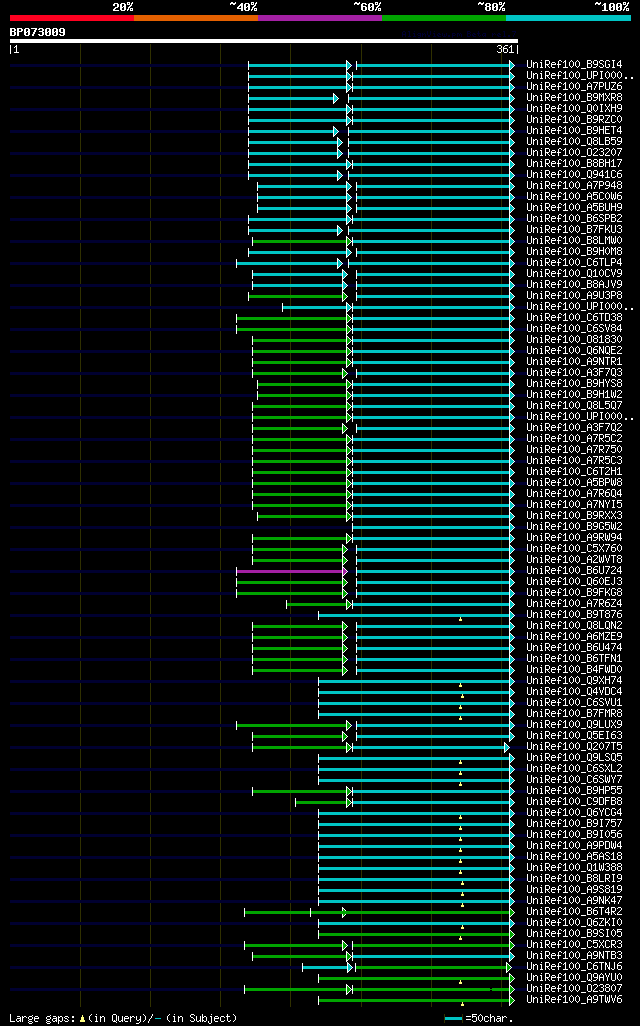Screen dimensions: 640x1026
Task: Click the purple ~60% identity legend bar
Action: coord(320,18)
